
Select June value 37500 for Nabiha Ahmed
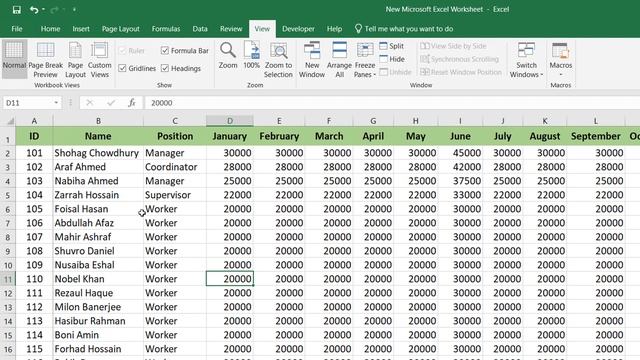coord(460,181)
